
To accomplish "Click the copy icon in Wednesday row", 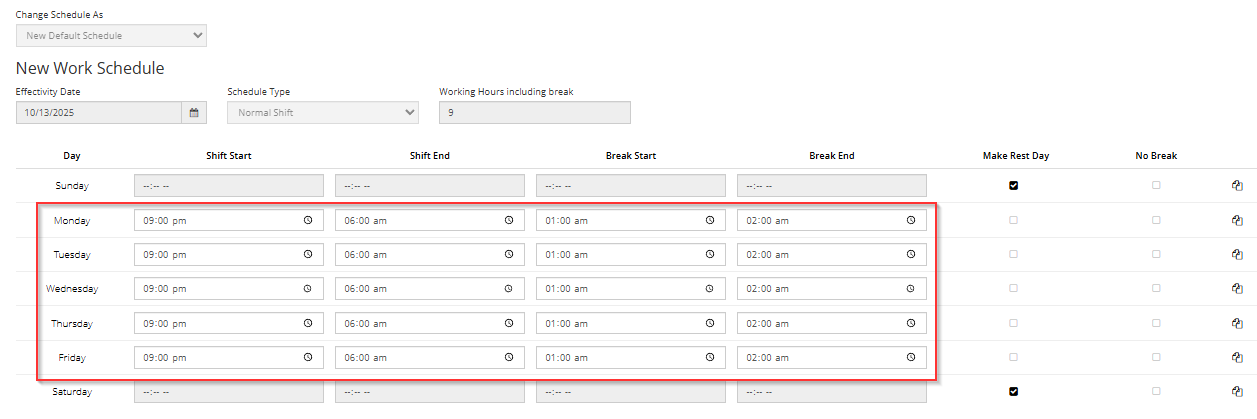I will pyautogui.click(x=1236, y=288).
